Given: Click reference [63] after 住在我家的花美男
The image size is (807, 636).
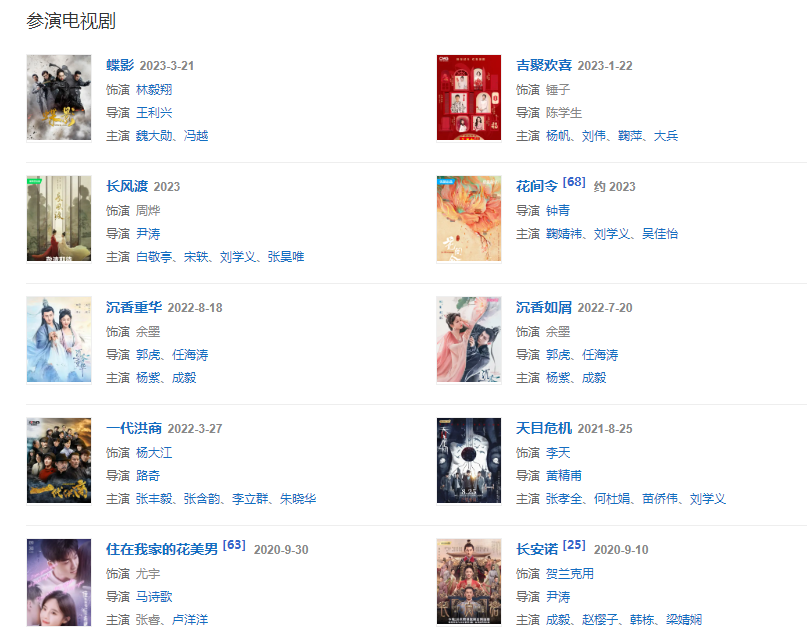Looking at the screenshot, I should (x=234, y=545).
